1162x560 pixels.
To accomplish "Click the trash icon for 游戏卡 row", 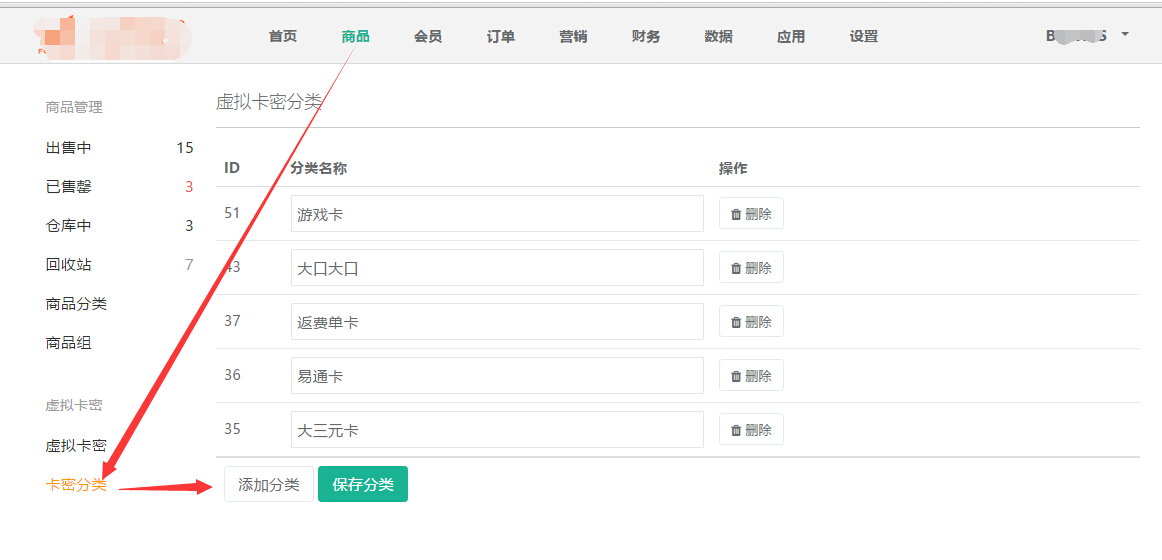I will pyautogui.click(x=736, y=214).
